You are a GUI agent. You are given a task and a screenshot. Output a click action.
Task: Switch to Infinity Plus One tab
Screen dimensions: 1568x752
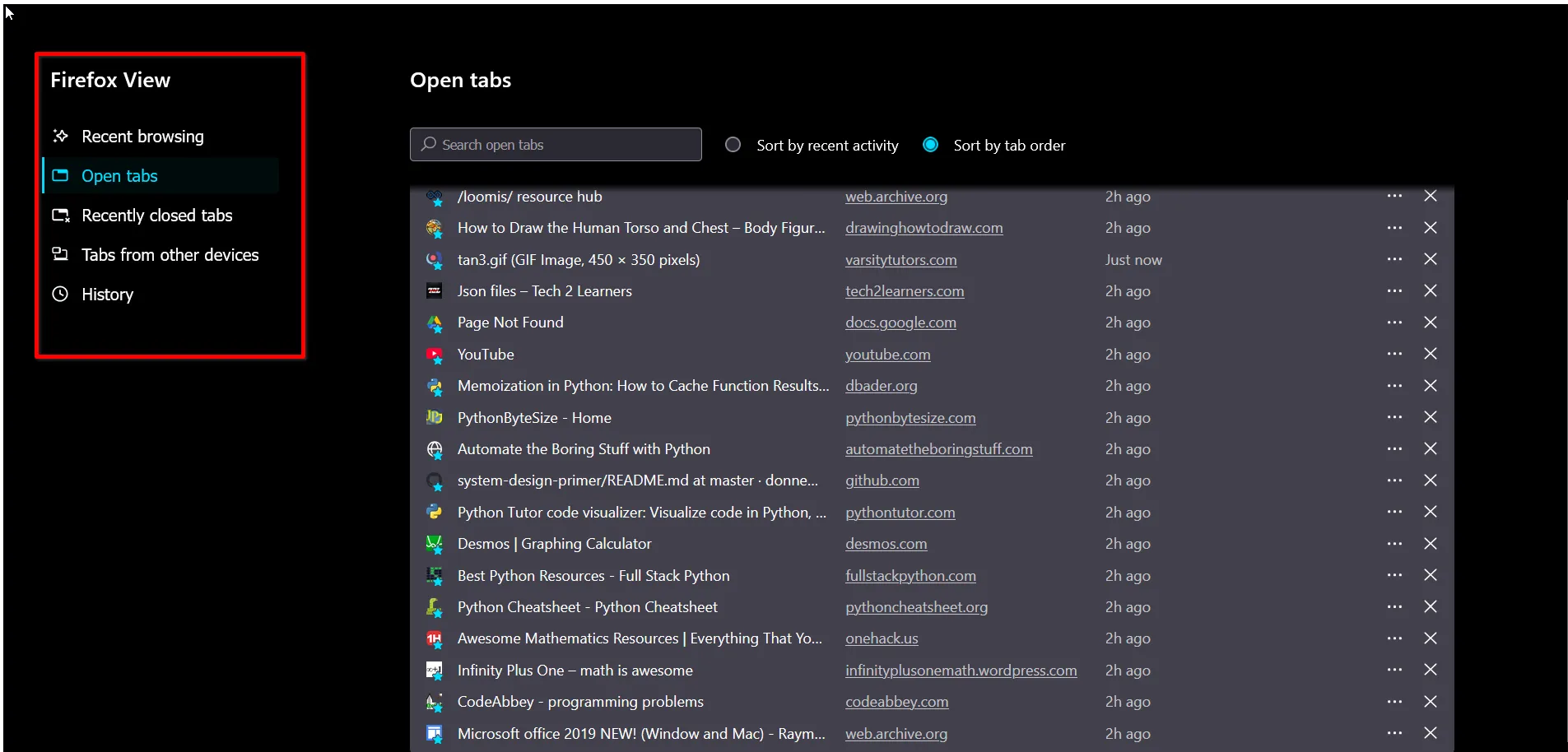coord(575,671)
